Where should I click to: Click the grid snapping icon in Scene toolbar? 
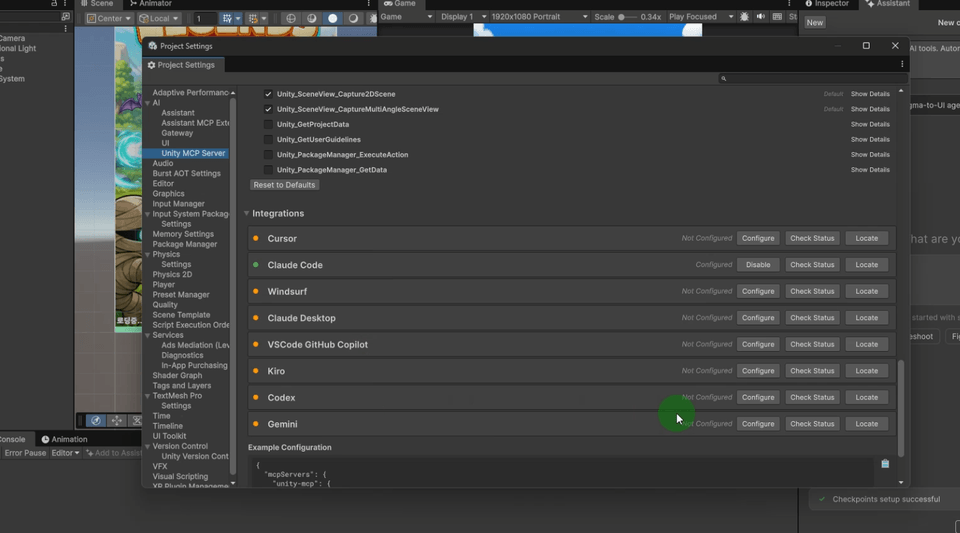point(227,18)
